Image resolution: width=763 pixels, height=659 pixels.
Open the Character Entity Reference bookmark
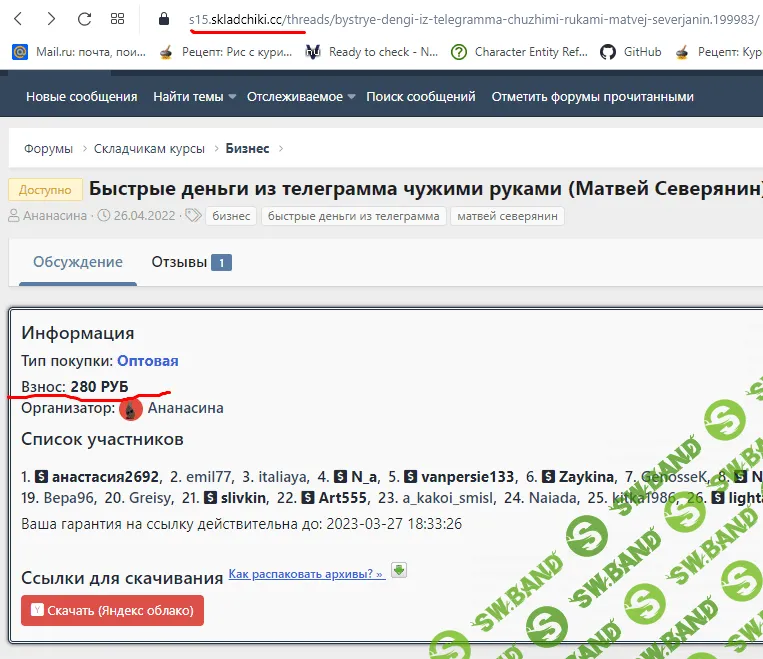520,52
